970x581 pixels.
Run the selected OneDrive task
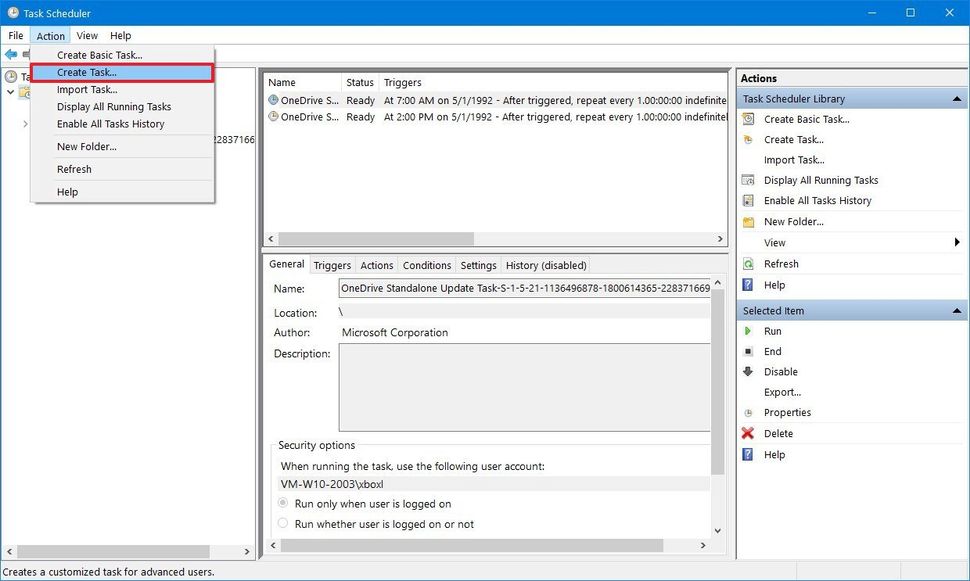tap(773, 330)
